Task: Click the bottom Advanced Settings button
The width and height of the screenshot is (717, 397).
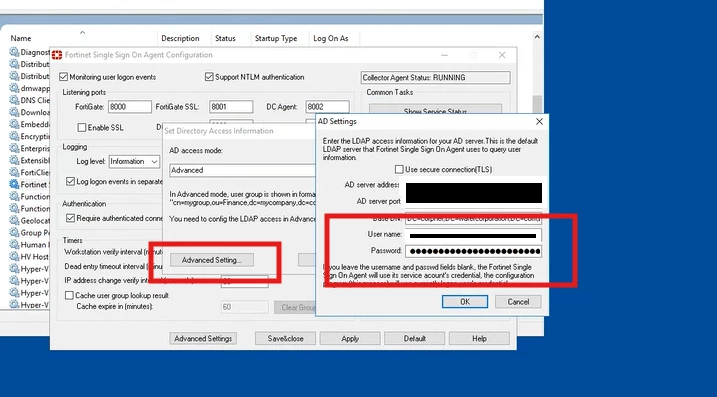Action: [203, 338]
